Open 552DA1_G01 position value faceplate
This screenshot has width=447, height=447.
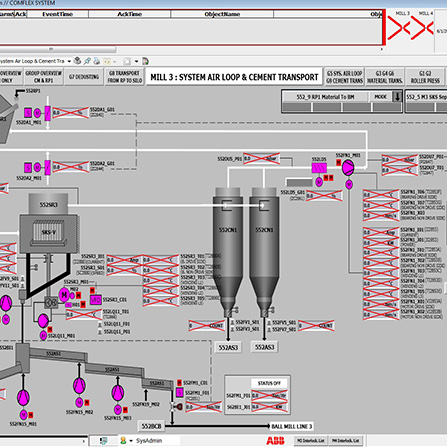70,113
